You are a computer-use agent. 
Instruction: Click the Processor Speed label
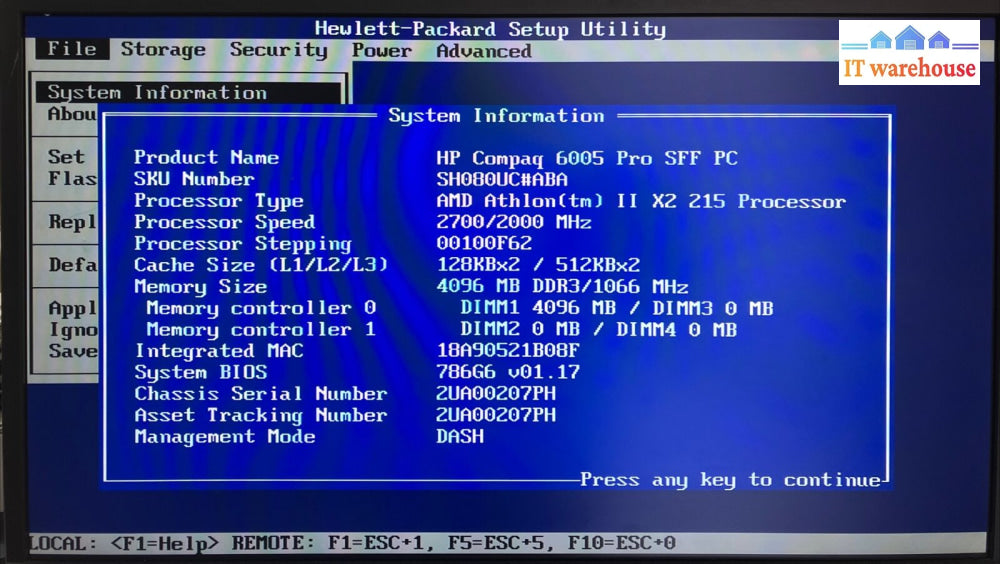tap(224, 222)
